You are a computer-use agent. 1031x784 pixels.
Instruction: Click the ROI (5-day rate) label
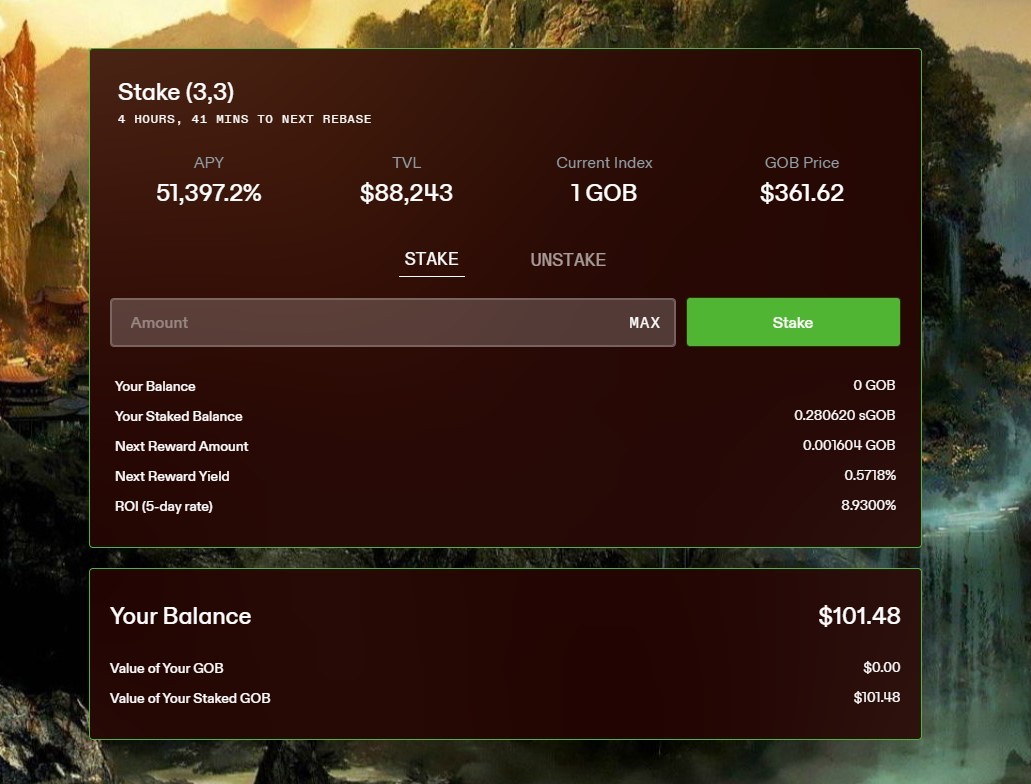[x=164, y=506]
